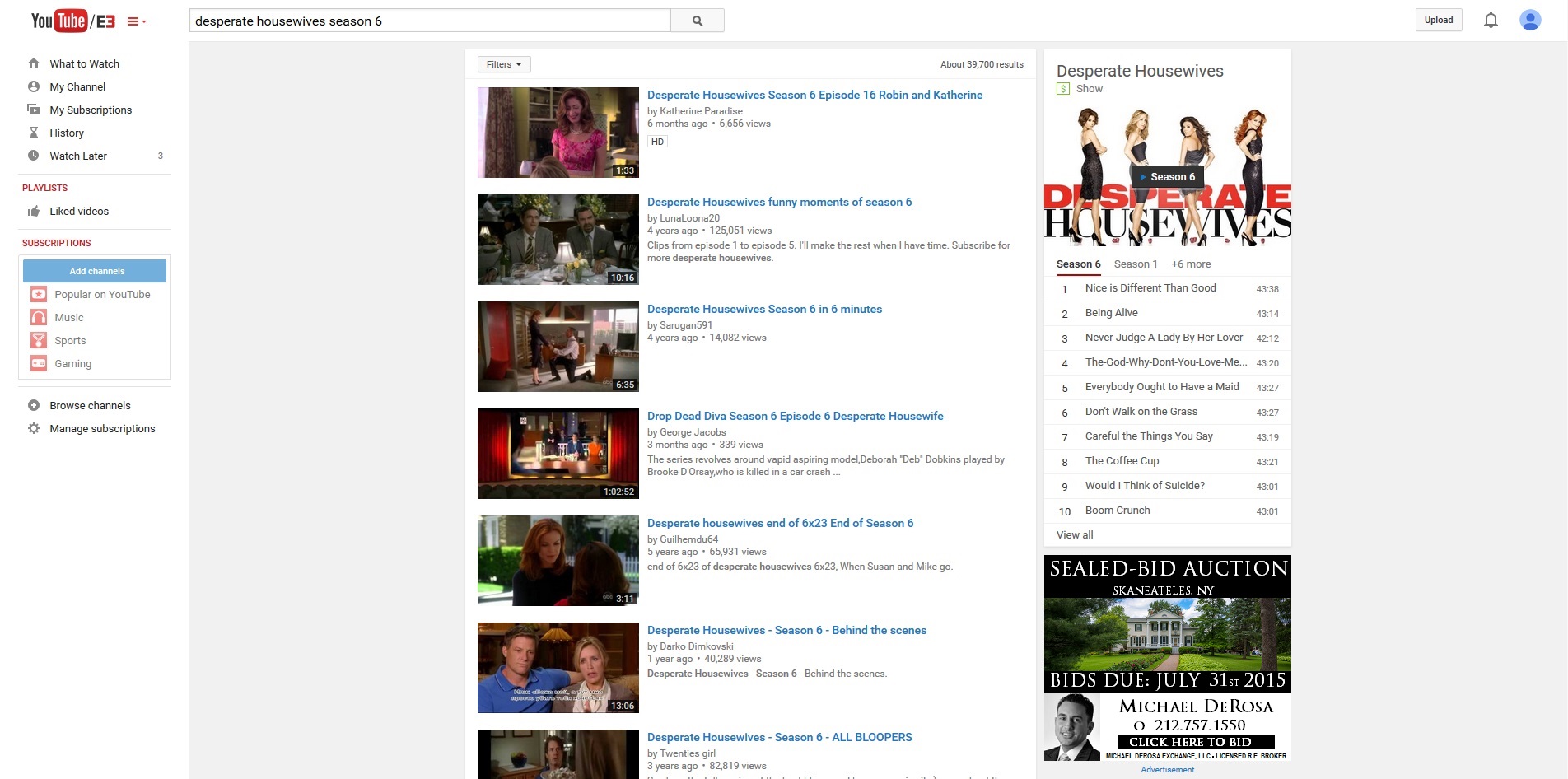Click the Sealed-Bid Auction advertisement
This screenshot has height=779, width=1568.
pos(1168,658)
